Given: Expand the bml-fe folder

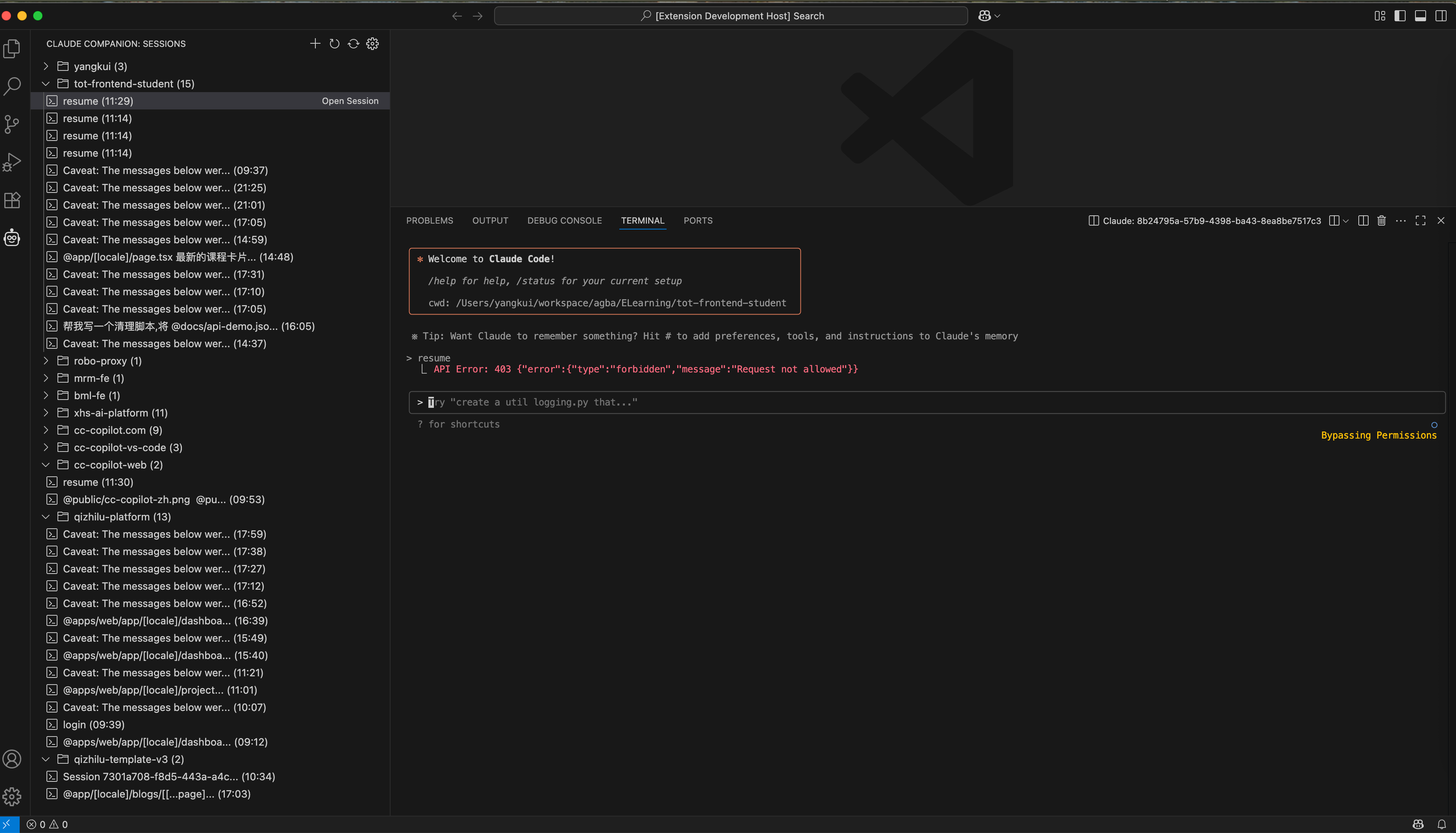Looking at the screenshot, I should [46, 395].
